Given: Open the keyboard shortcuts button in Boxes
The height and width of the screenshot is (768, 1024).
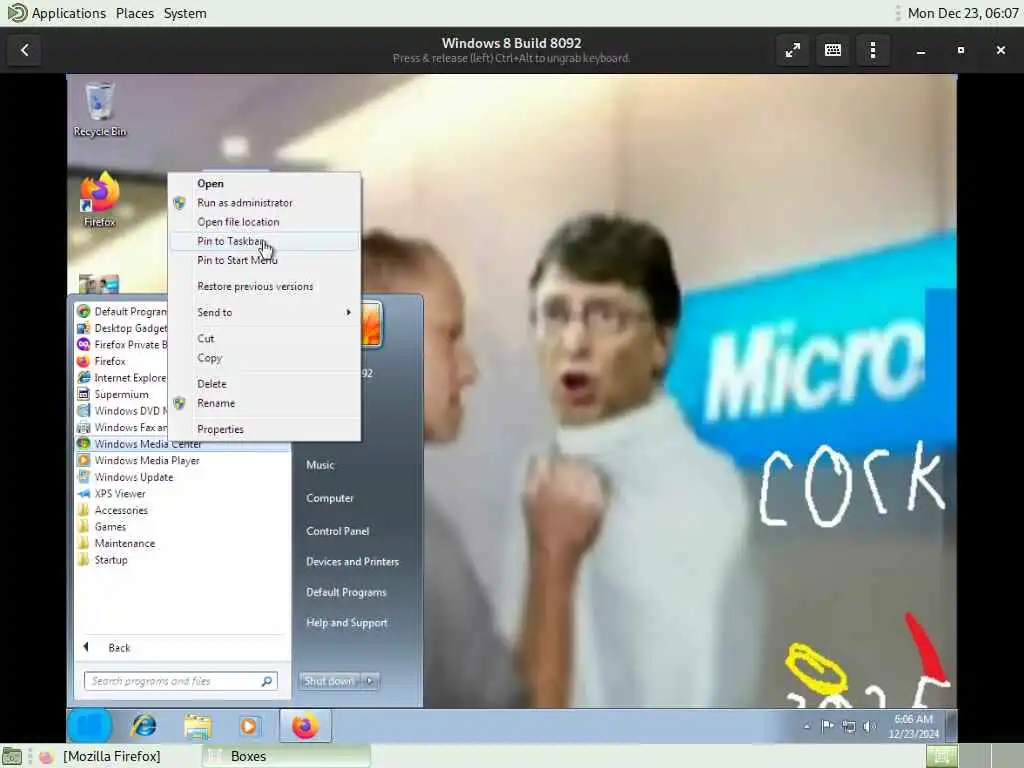Looking at the screenshot, I should click(x=833, y=50).
